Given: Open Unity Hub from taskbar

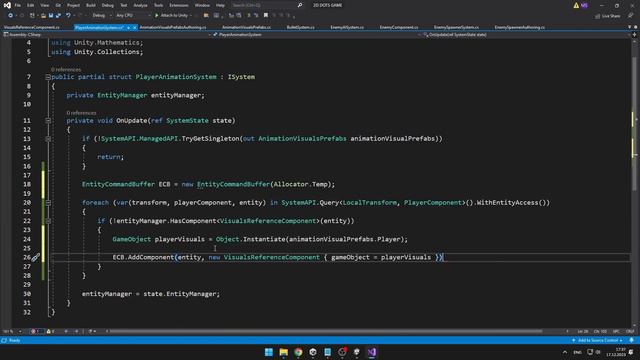Looking at the screenshot, I should pyautogui.click(x=313, y=352).
